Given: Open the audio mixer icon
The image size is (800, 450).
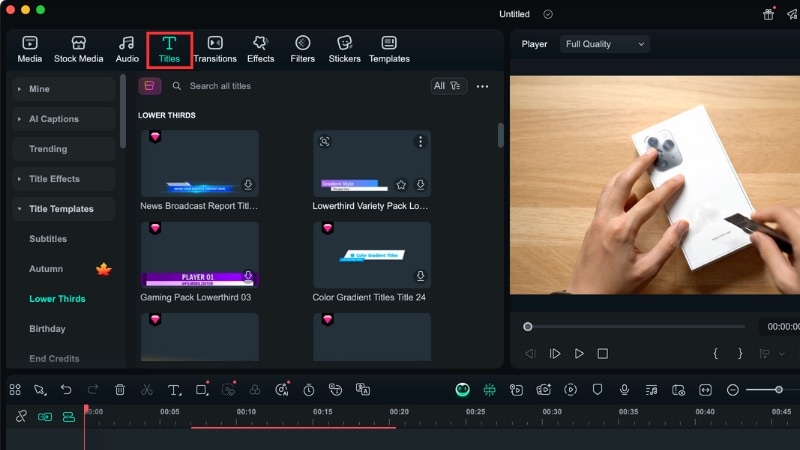Looking at the screenshot, I should point(652,390).
